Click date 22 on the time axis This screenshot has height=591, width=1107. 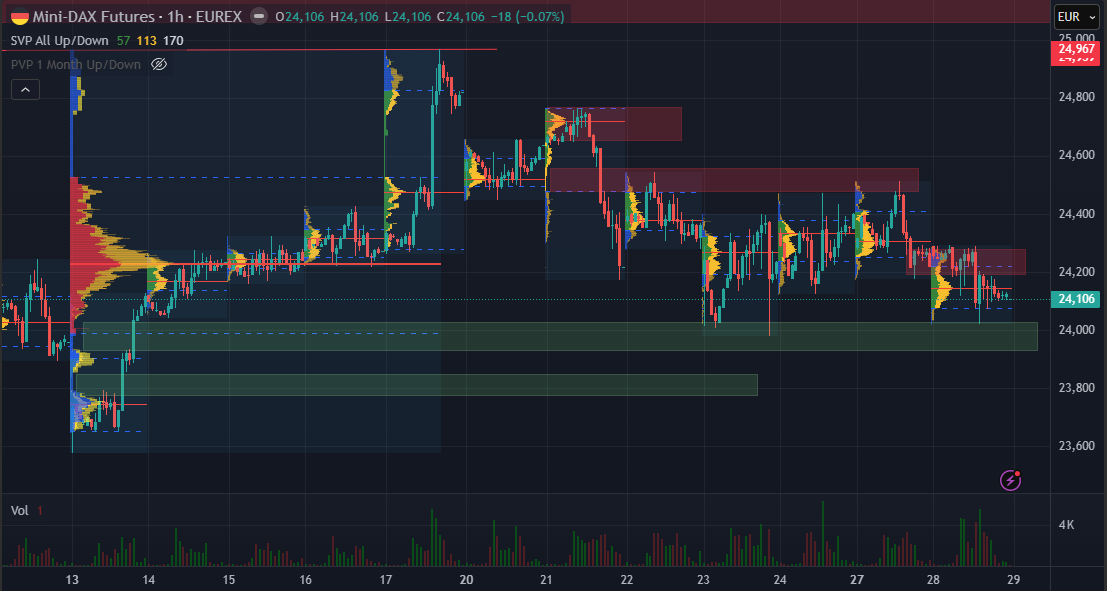(626, 579)
